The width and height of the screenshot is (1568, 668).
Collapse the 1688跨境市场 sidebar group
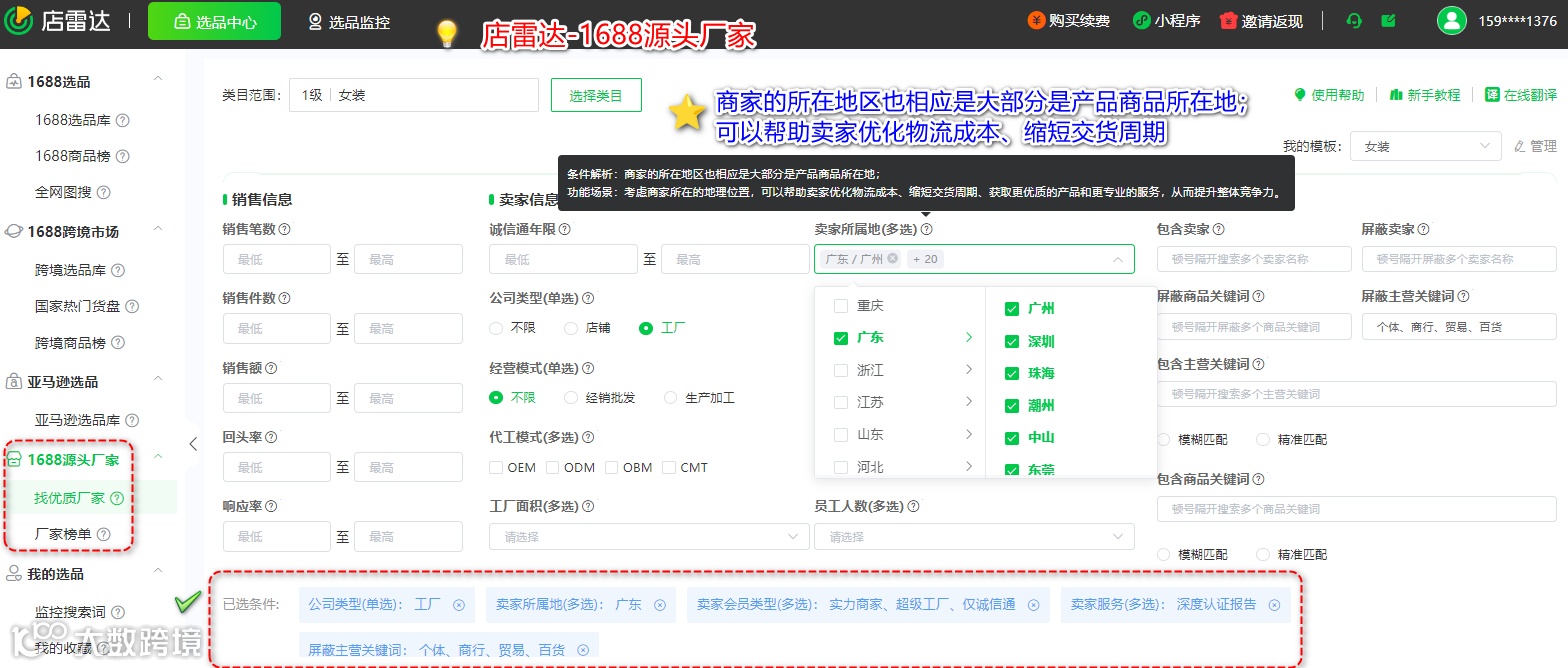click(x=158, y=229)
